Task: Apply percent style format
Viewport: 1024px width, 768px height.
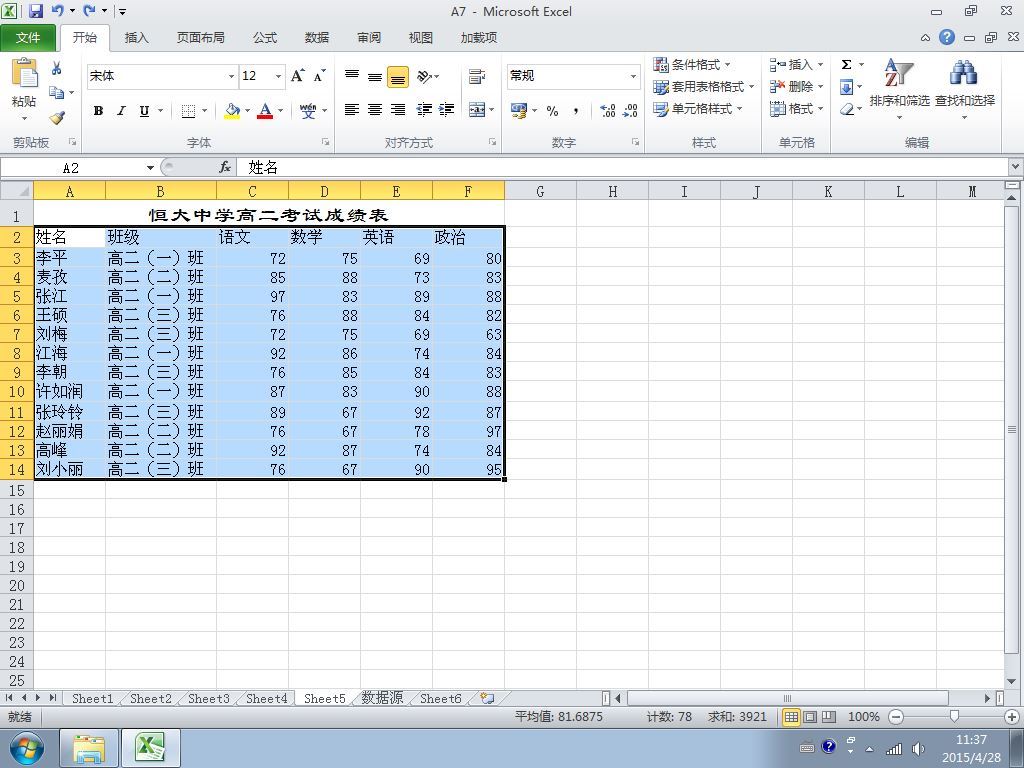Action: tap(552, 110)
